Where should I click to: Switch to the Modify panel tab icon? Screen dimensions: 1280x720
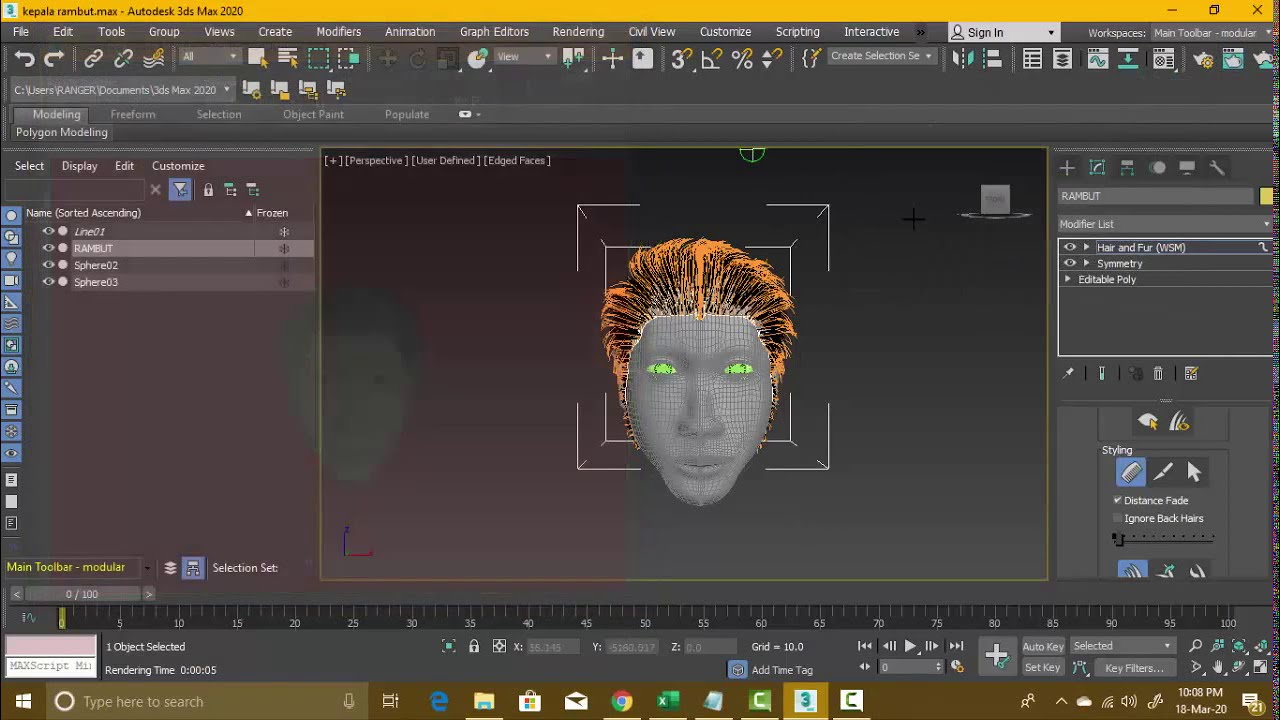tap(1097, 168)
